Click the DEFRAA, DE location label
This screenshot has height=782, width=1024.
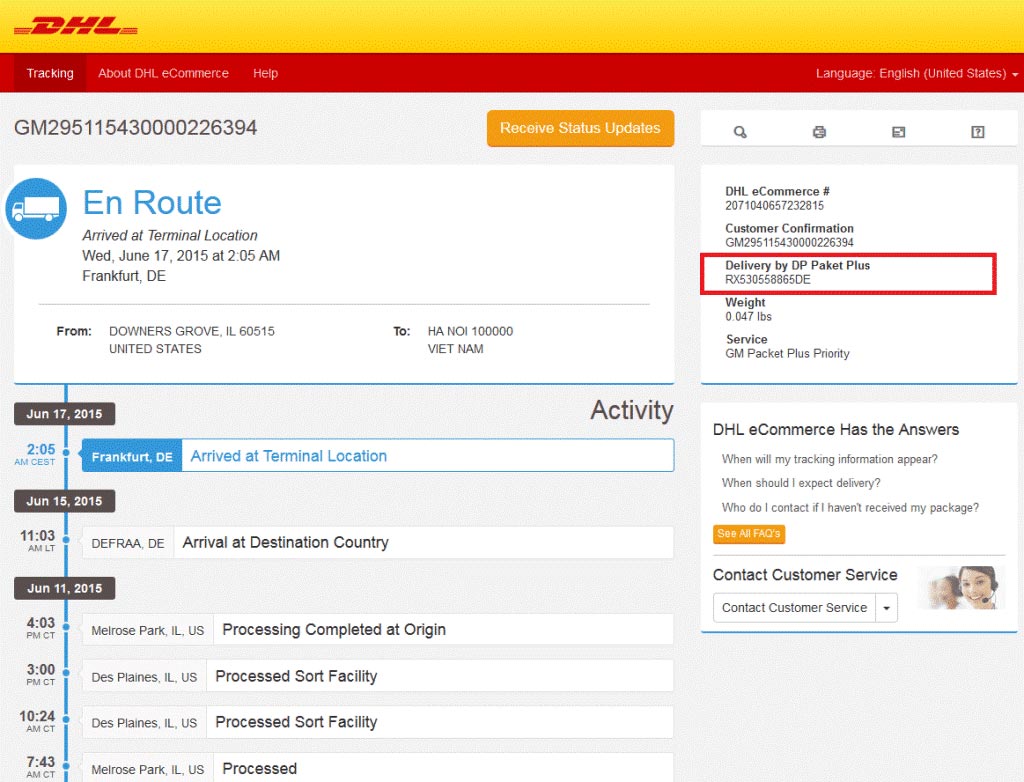point(128,544)
